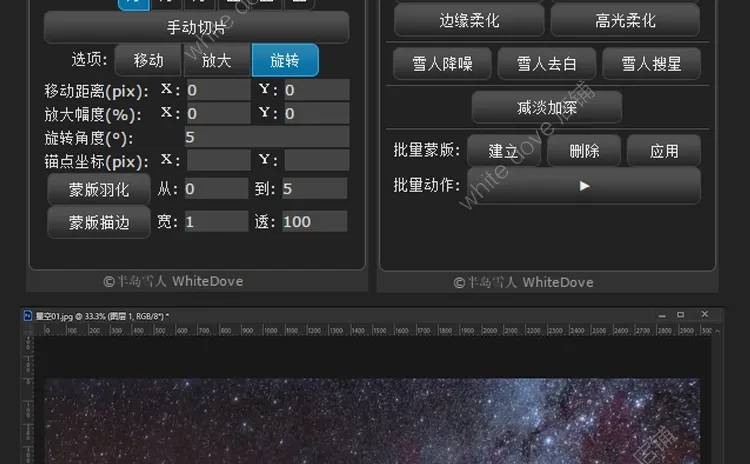
Task: Click the 边缘柔化 button
Action: coord(469,20)
